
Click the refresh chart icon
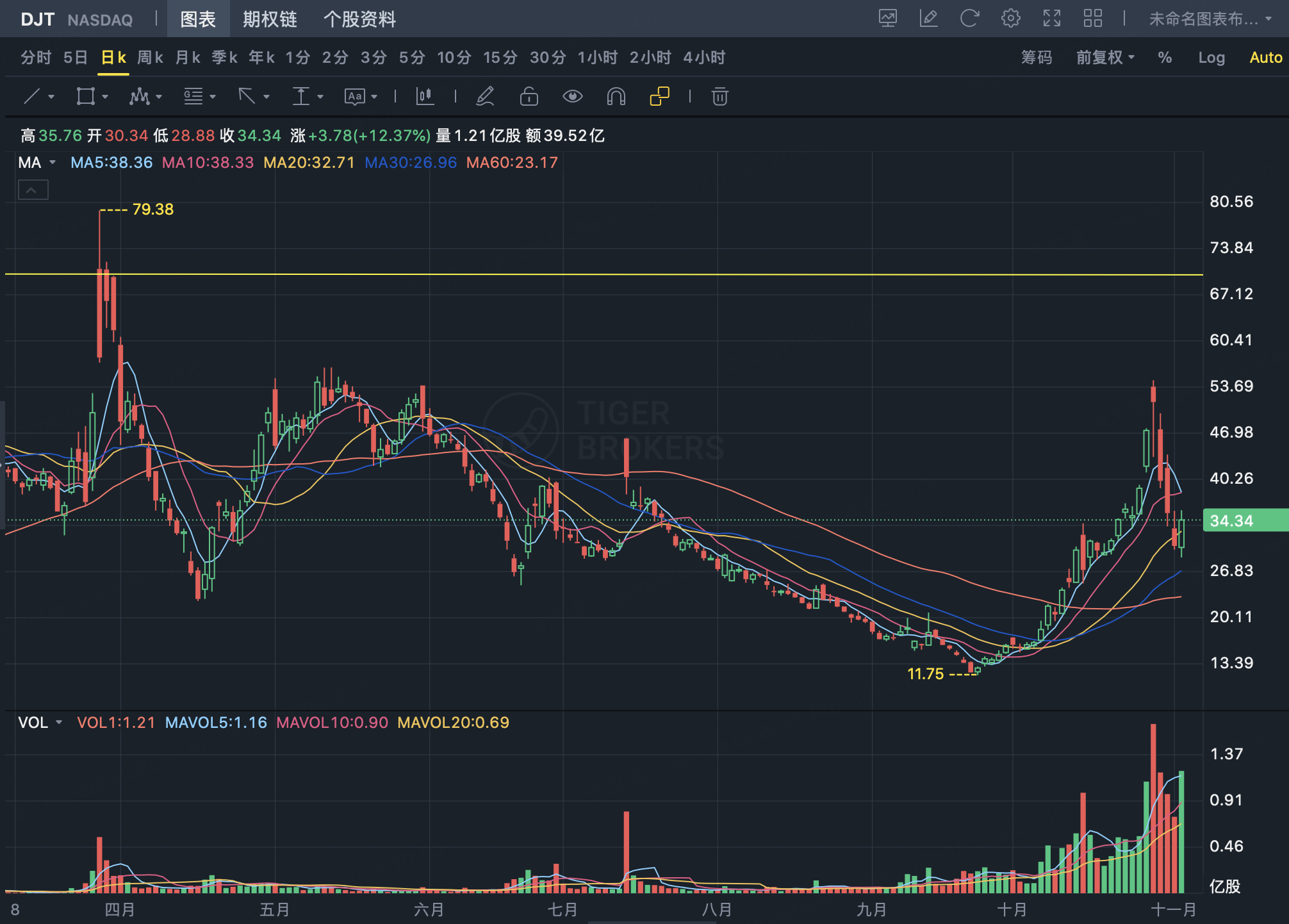[x=969, y=19]
